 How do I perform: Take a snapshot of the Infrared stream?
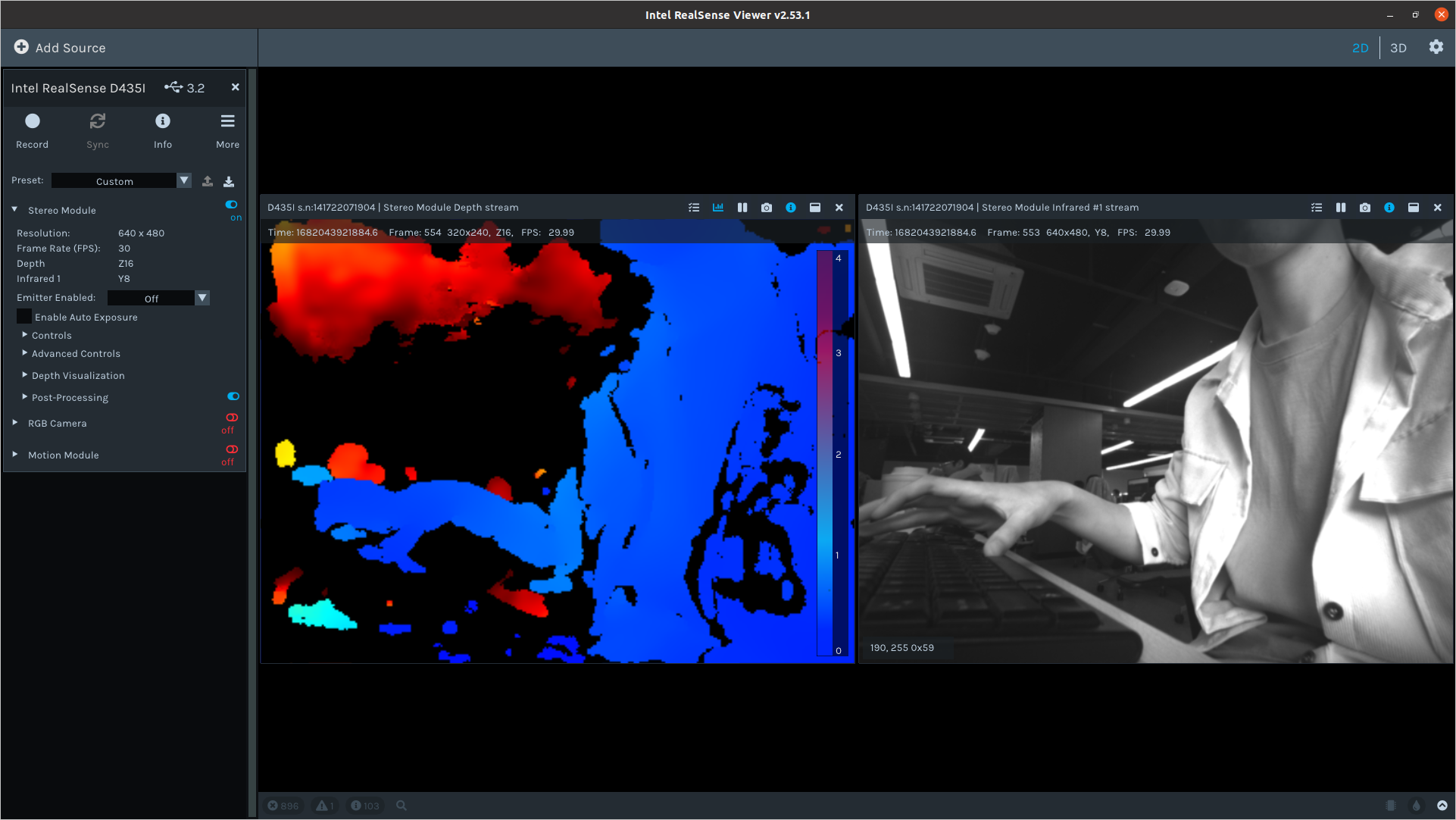[1365, 208]
